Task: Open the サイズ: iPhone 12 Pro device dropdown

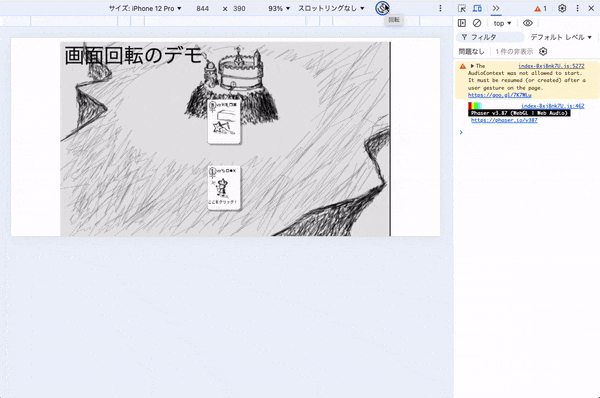Action: pos(145,8)
